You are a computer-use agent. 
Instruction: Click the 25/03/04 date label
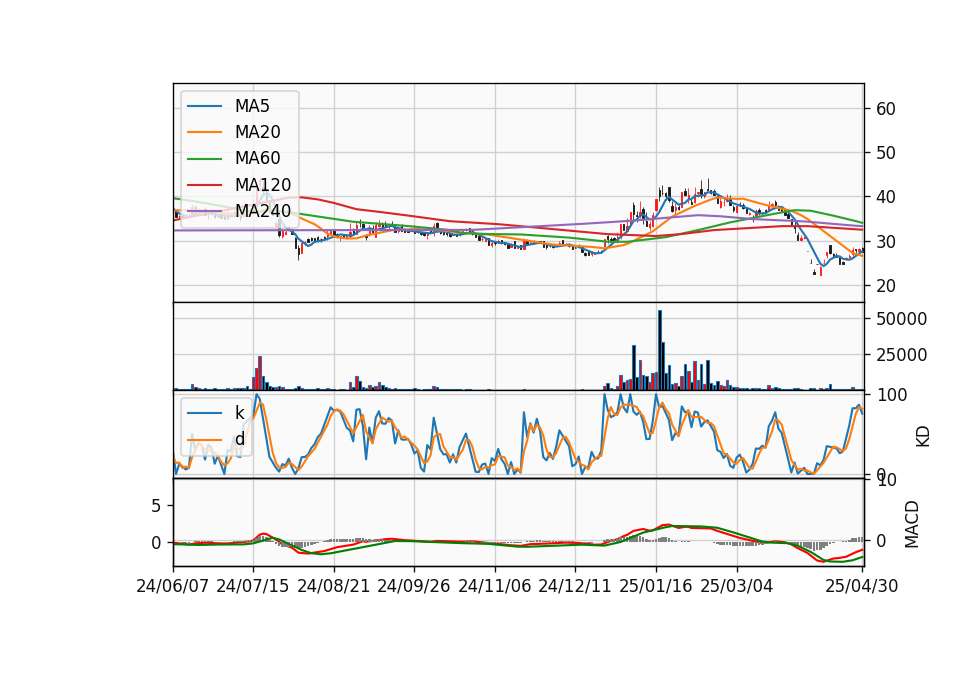[x=737, y=586]
